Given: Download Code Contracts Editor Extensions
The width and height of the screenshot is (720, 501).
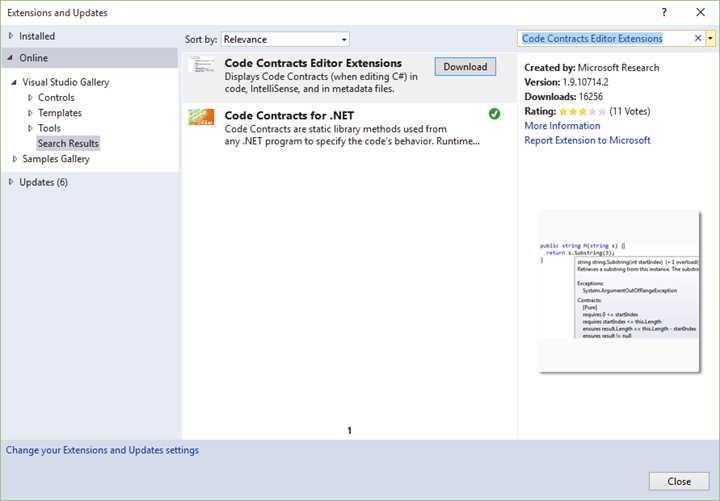Looking at the screenshot, I should click(465, 67).
